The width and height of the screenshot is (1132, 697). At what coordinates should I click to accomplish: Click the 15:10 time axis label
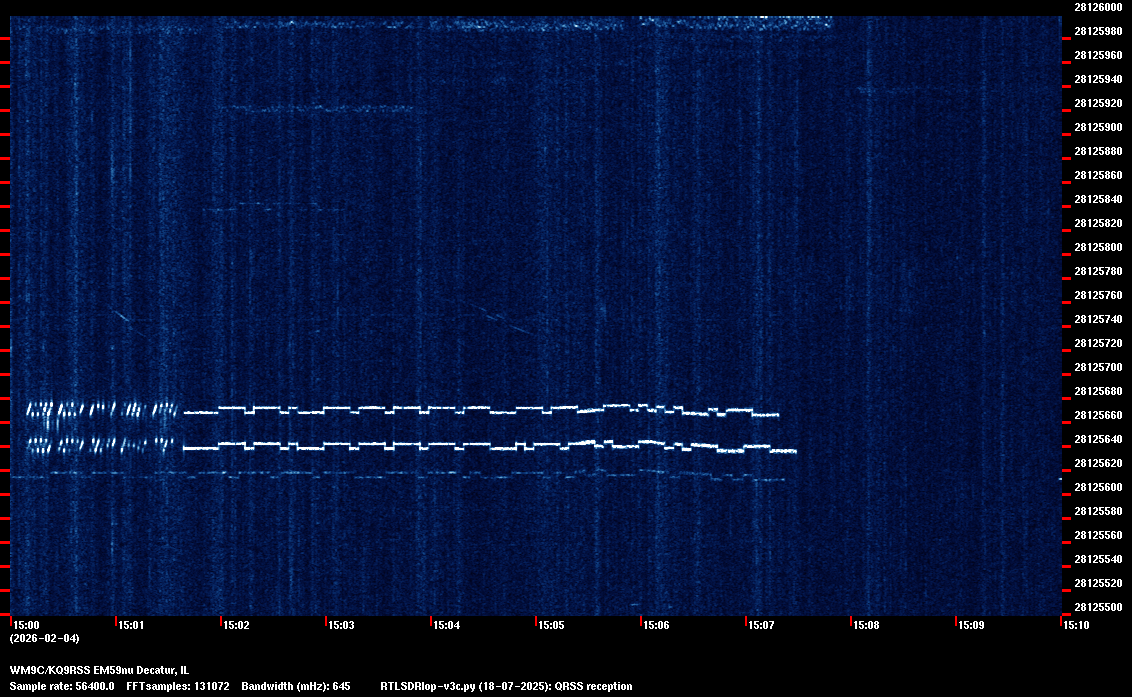coord(1078,626)
